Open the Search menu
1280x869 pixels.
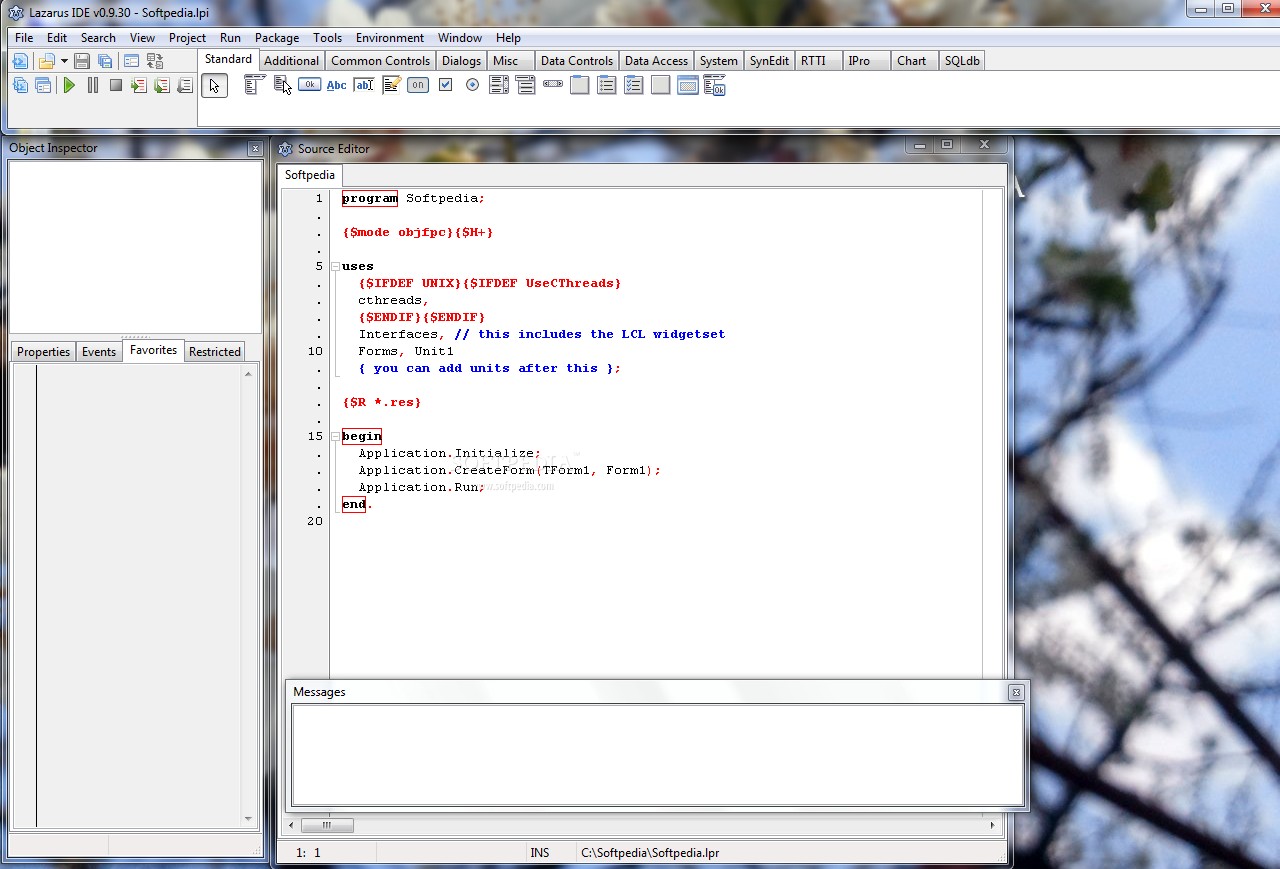[98, 38]
